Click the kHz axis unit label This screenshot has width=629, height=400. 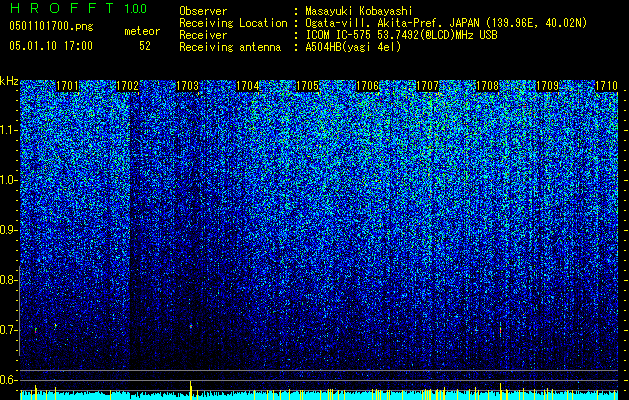[x=9, y=81]
